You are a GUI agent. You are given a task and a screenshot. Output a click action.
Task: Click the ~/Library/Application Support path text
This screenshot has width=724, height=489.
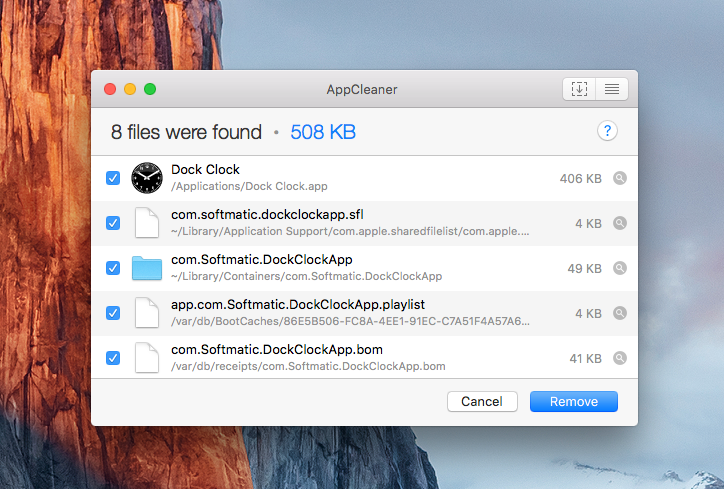point(350,231)
